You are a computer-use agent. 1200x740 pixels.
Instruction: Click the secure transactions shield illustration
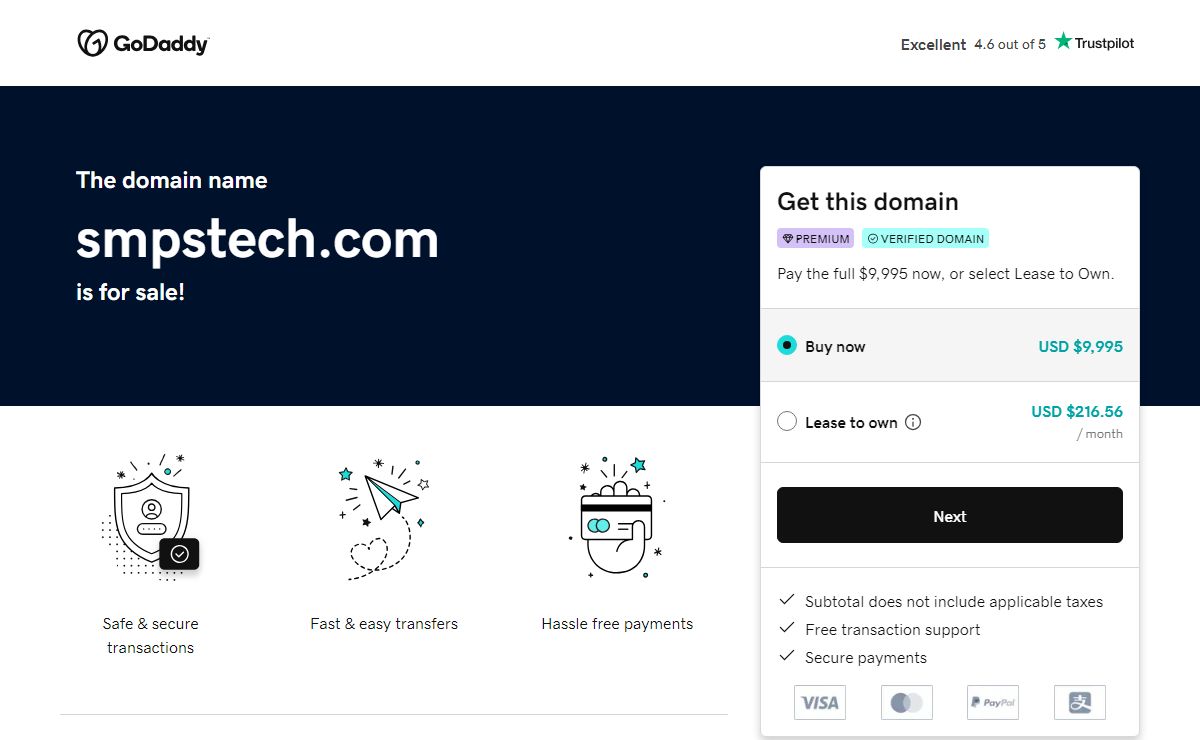point(151,517)
